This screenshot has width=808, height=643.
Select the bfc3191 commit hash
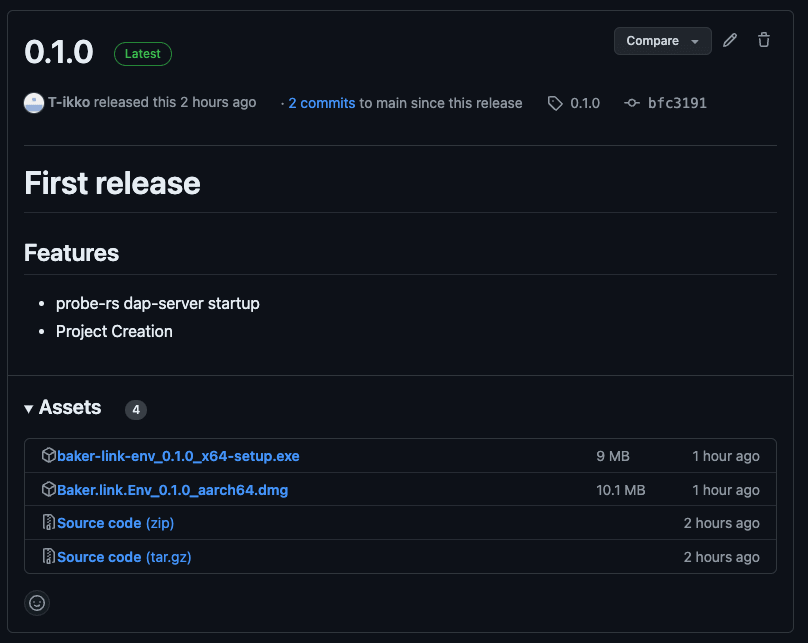678,103
